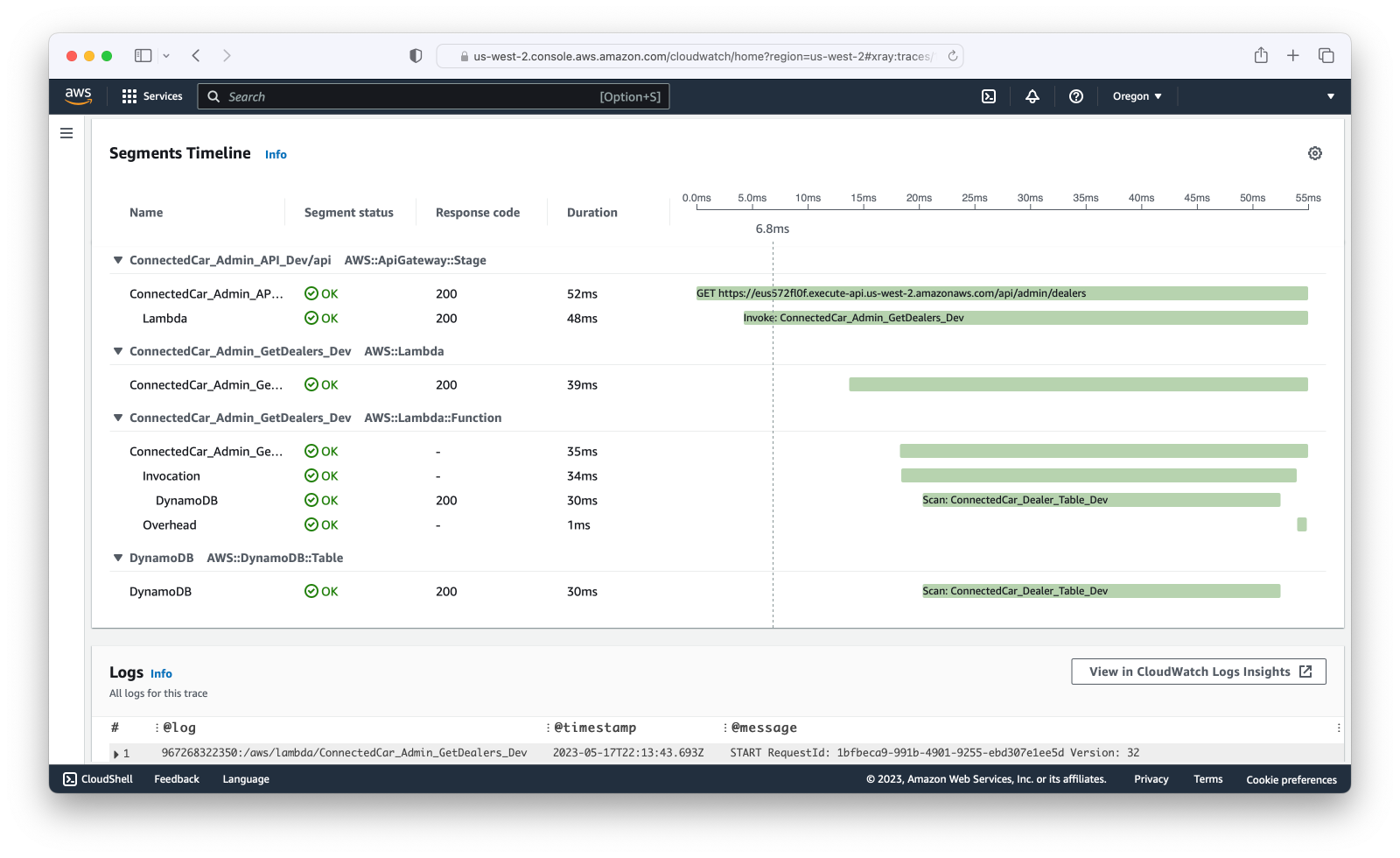This screenshot has height=858, width=1400.
Task: Collapse the ConnectedCar_Admin_API_Dev/api group
Action: pyautogui.click(x=118, y=260)
